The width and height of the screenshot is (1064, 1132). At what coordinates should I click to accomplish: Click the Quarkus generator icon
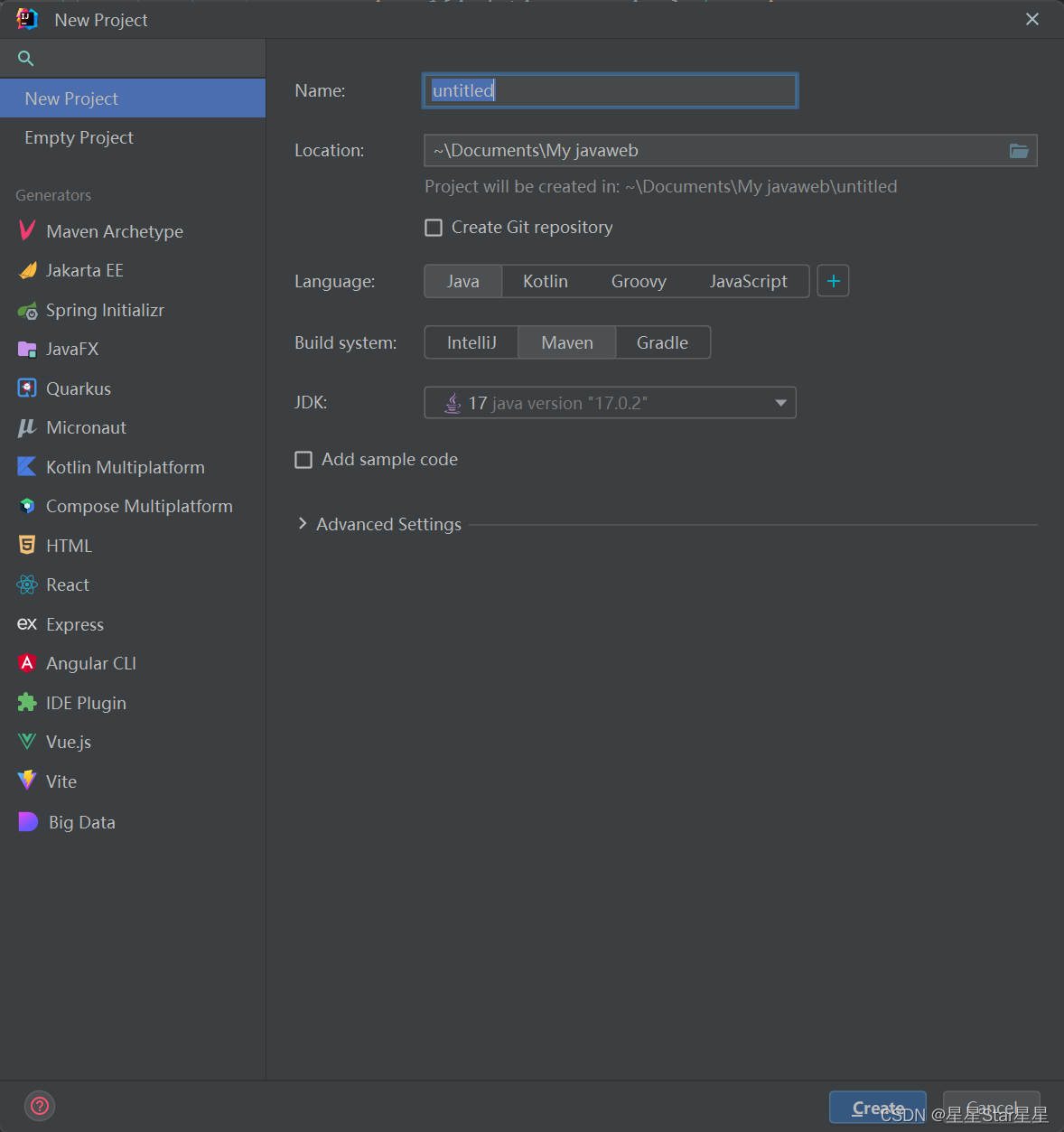pos(27,388)
